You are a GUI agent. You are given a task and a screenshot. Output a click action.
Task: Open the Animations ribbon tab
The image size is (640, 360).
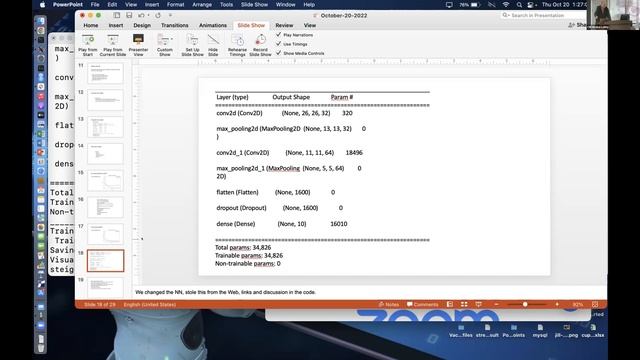click(x=213, y=25)
